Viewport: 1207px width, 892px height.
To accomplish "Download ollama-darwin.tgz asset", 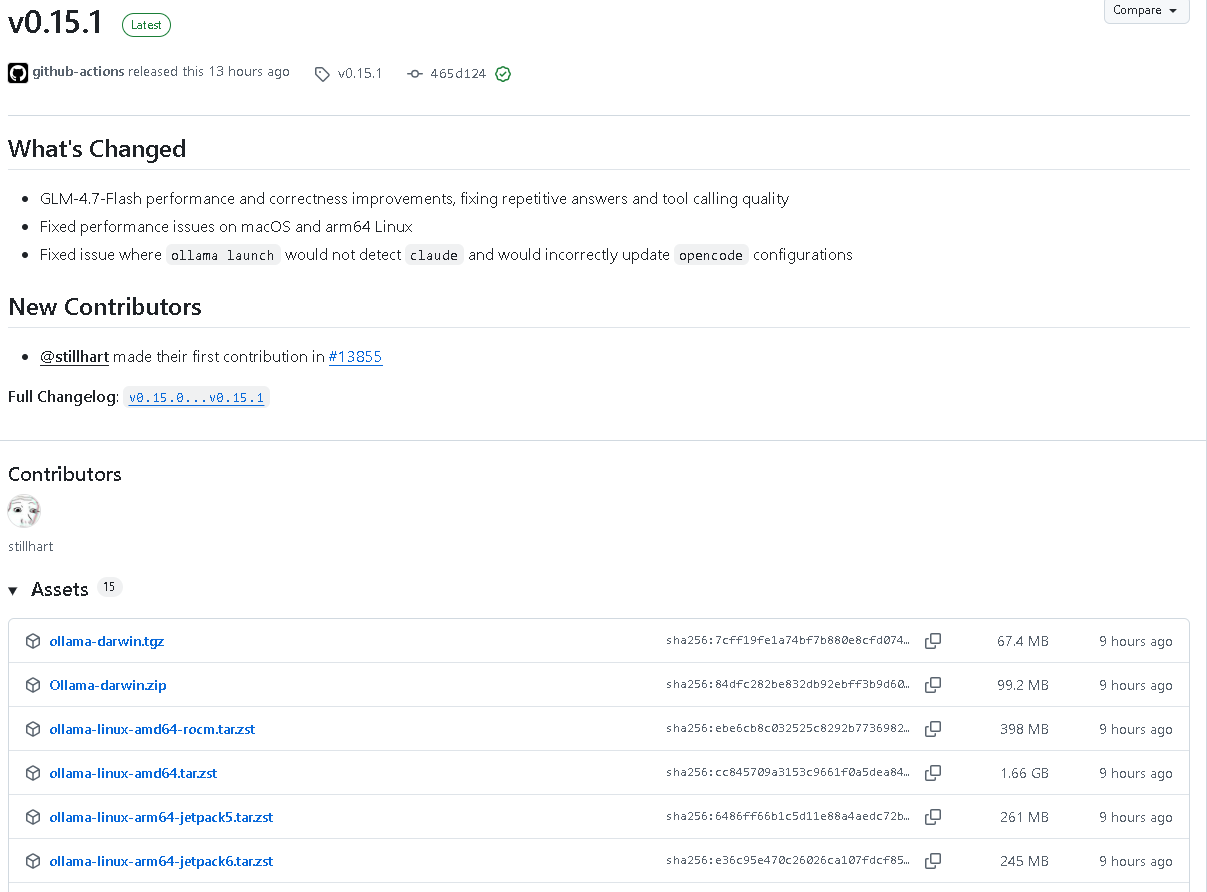I will (106, 641).
